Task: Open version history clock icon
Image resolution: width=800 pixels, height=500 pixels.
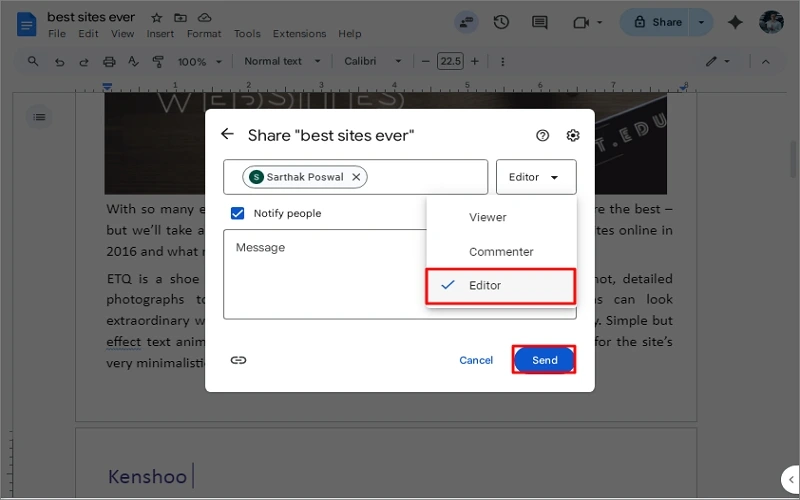Action: pos(501,22)
